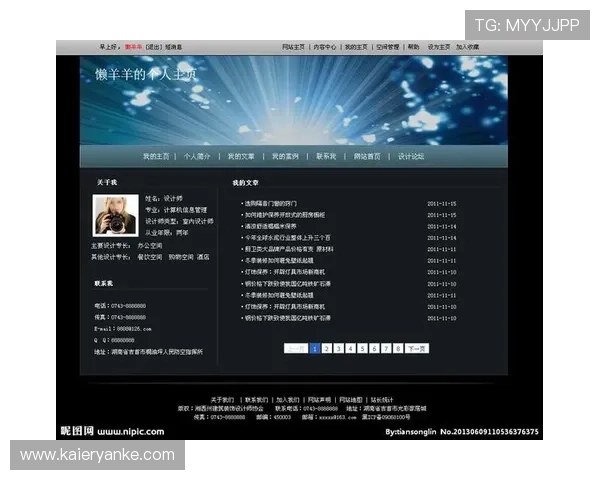Go to 我的文章 in the nav bar
The image size is (600, 480).
pos(241,157)
